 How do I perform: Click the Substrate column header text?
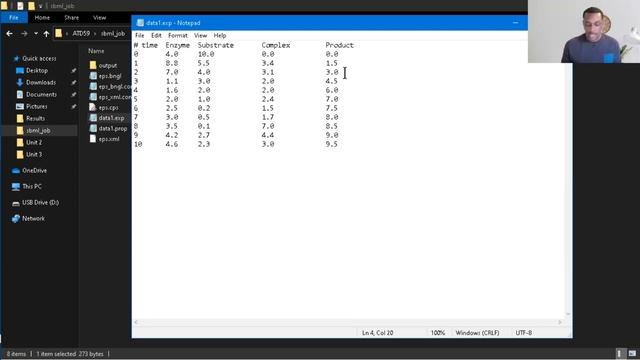[216, 45]
